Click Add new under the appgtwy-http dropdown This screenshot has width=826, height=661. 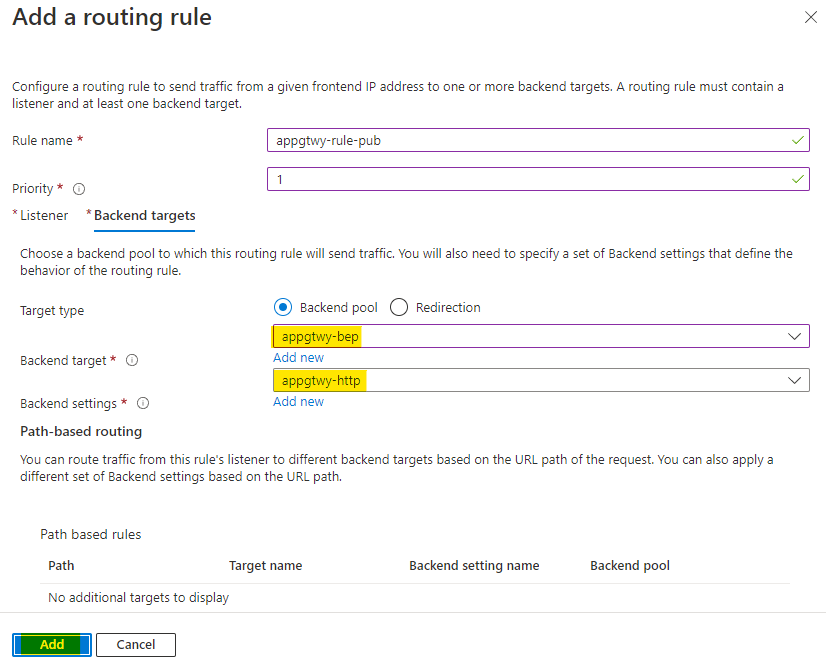pos(298,401)
